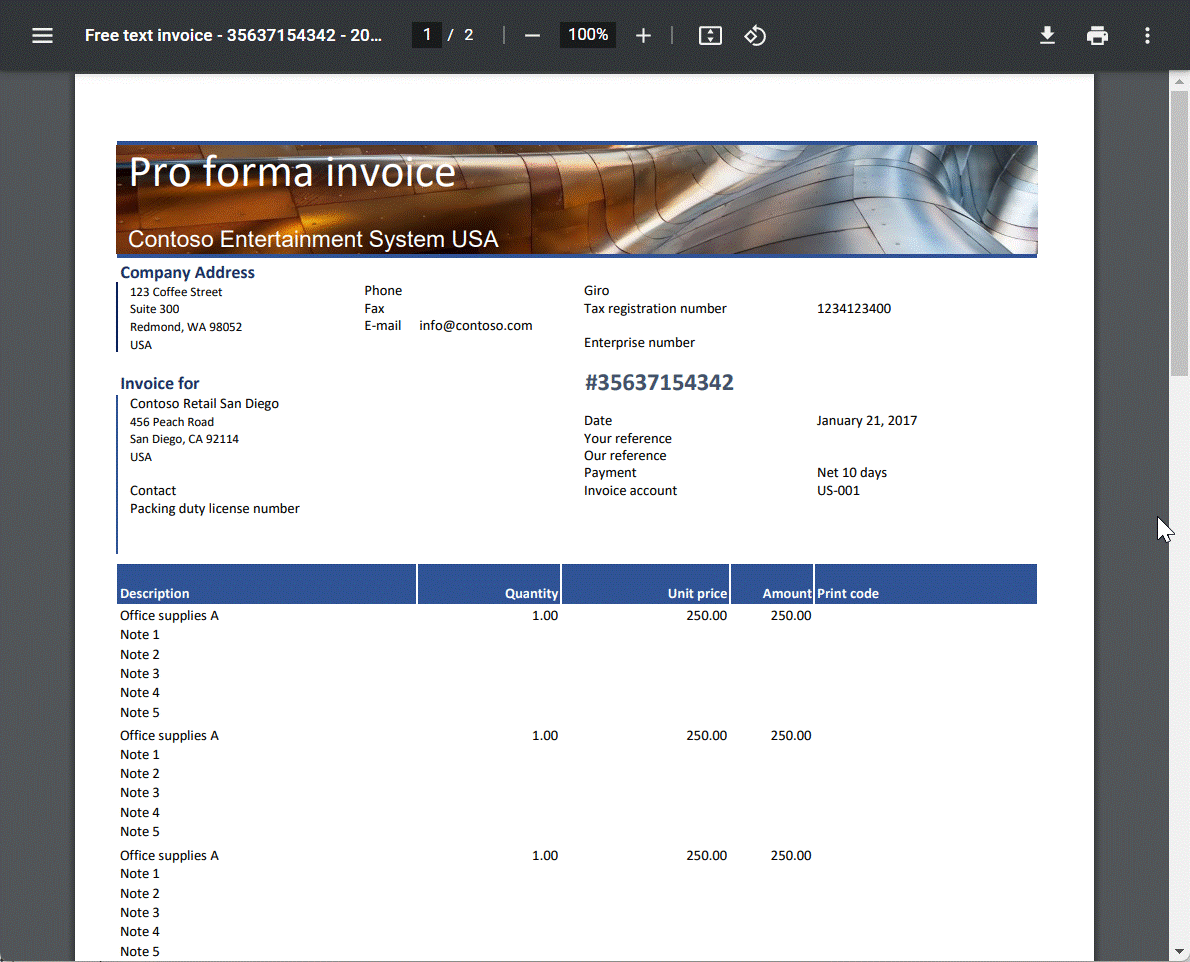Expand extra PDF options via overflow menu
Image resolution: width=1190 pixels, height=962 pixels.
1147,35
